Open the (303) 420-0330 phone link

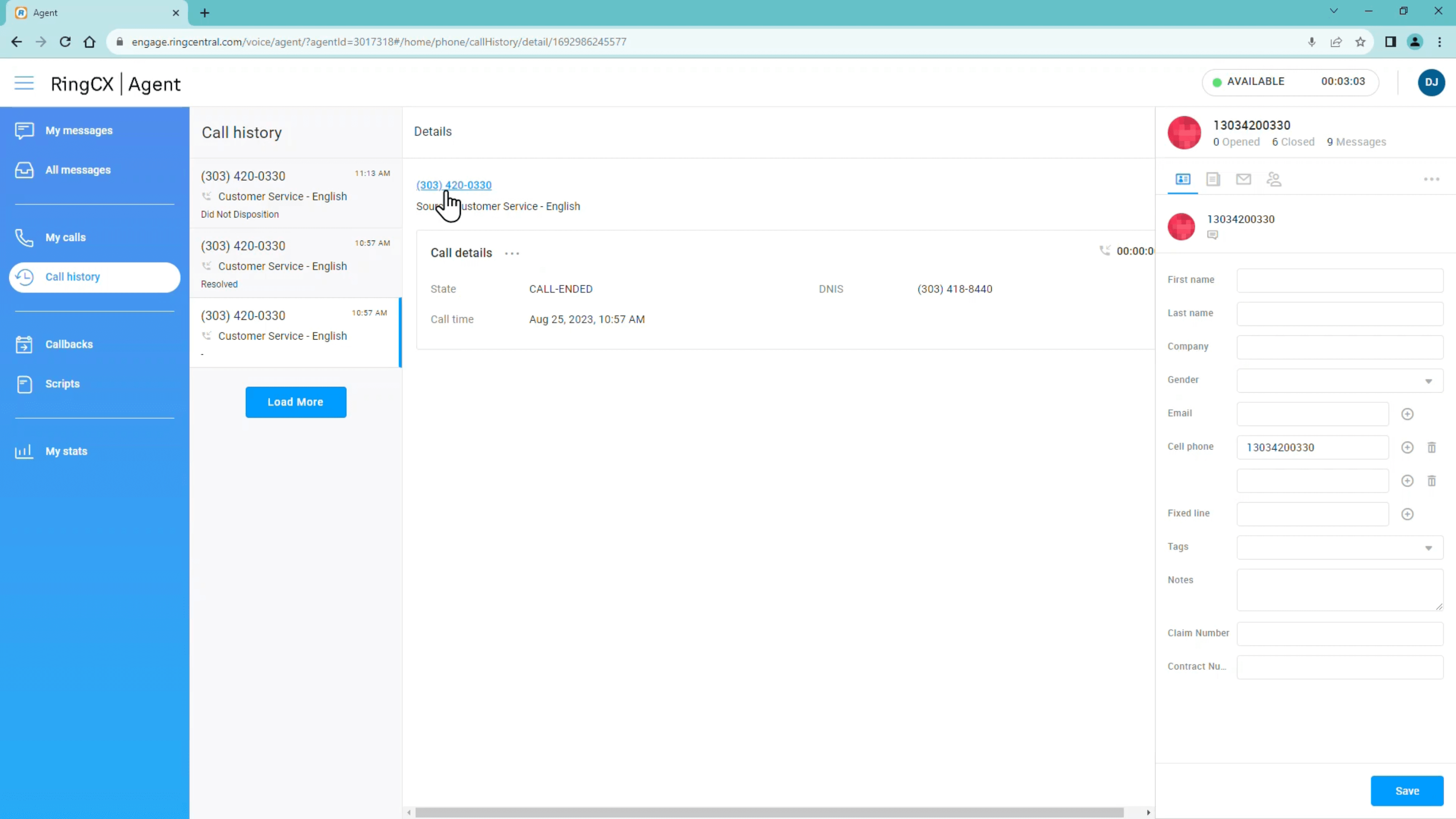tap(454, 185)
